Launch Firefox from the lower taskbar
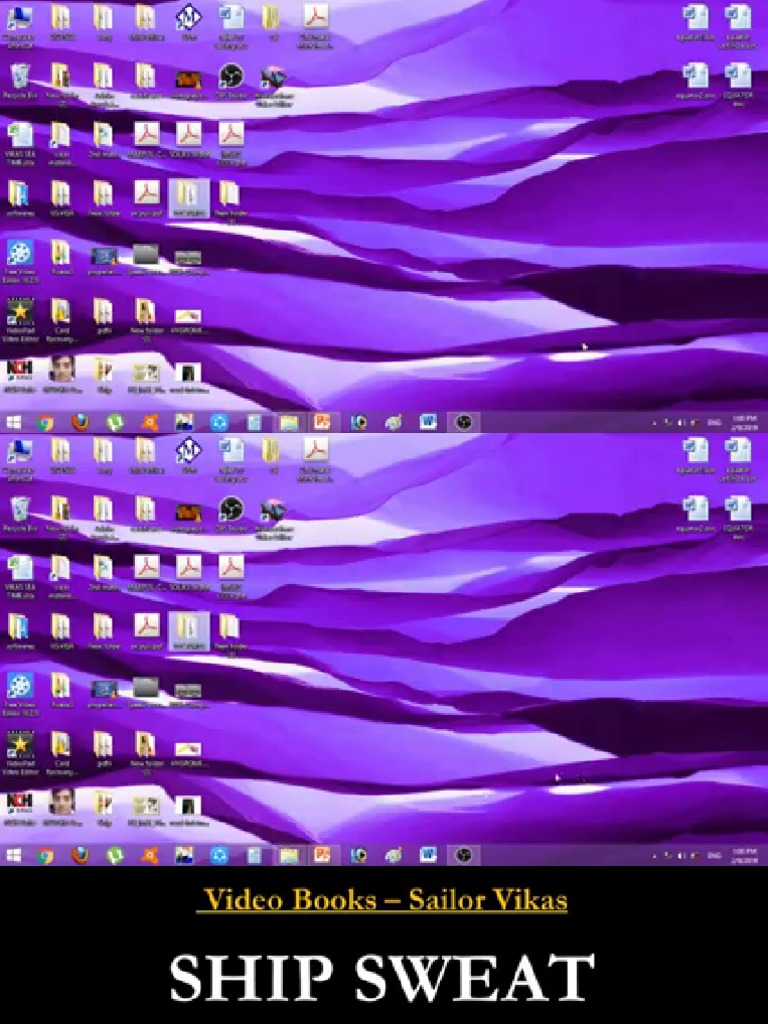 80,855
